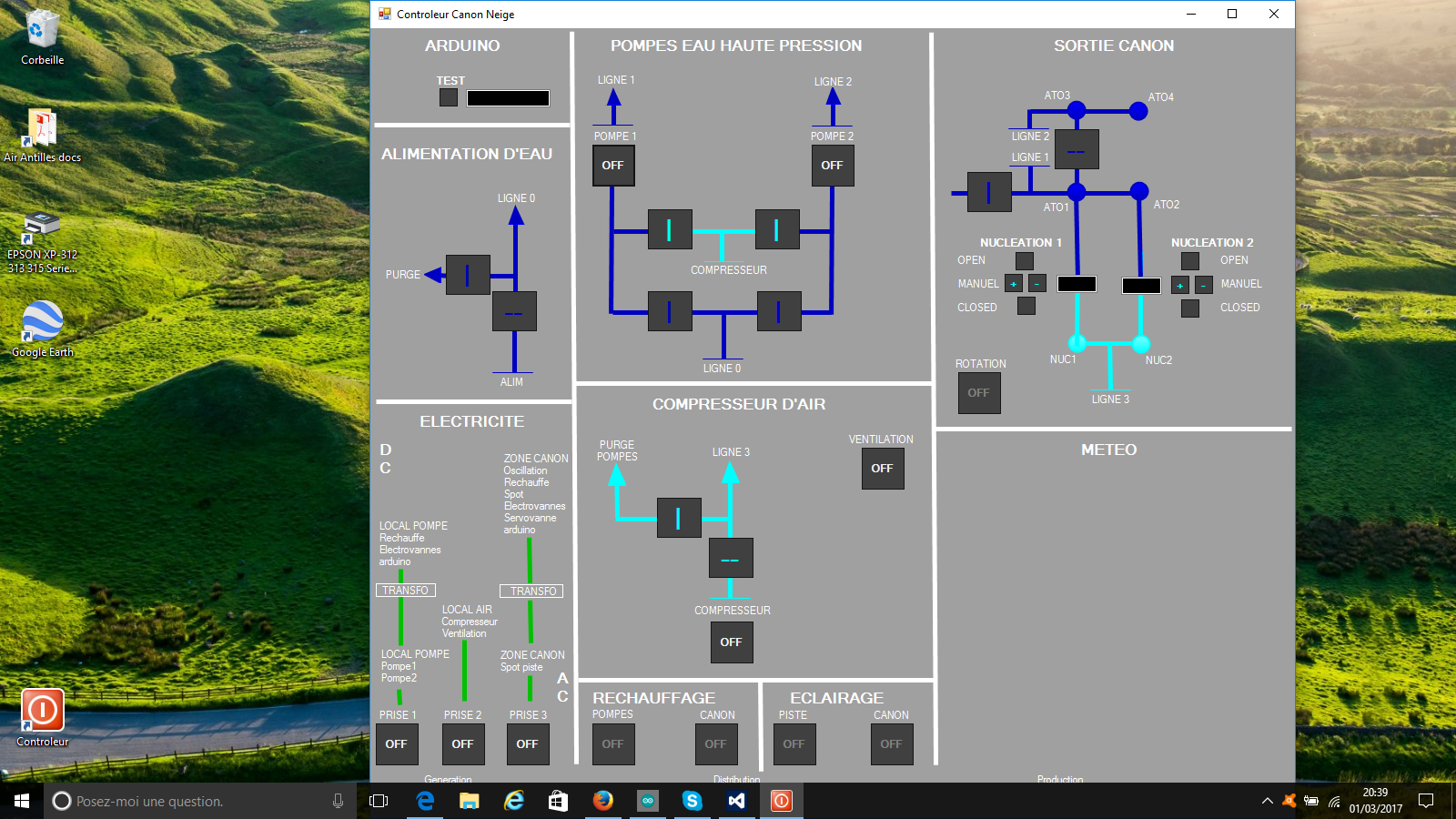
Task: Open Visual Studio from the taskbar
Action: (736, 801)
